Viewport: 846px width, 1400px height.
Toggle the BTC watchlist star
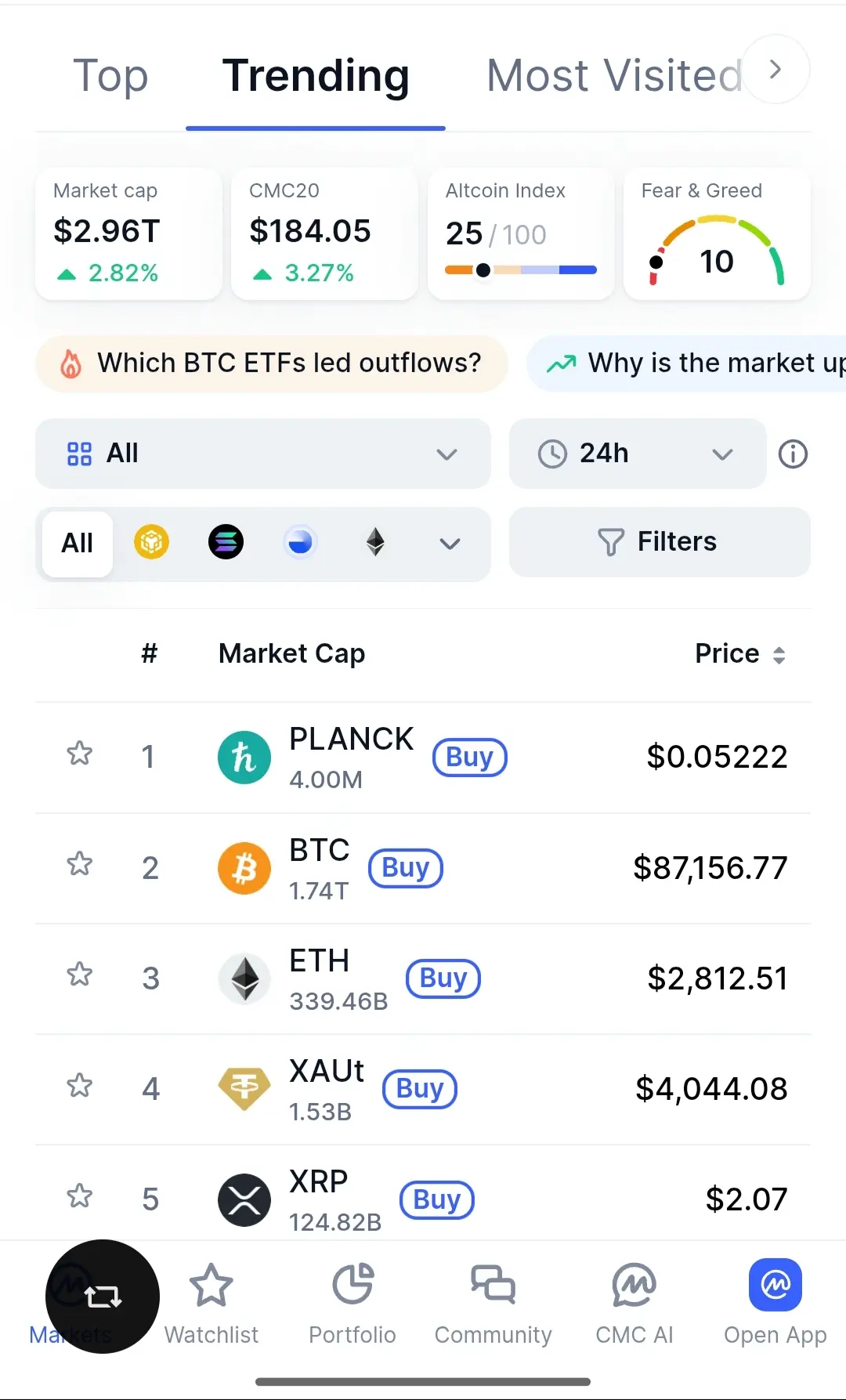coord(80,865)
